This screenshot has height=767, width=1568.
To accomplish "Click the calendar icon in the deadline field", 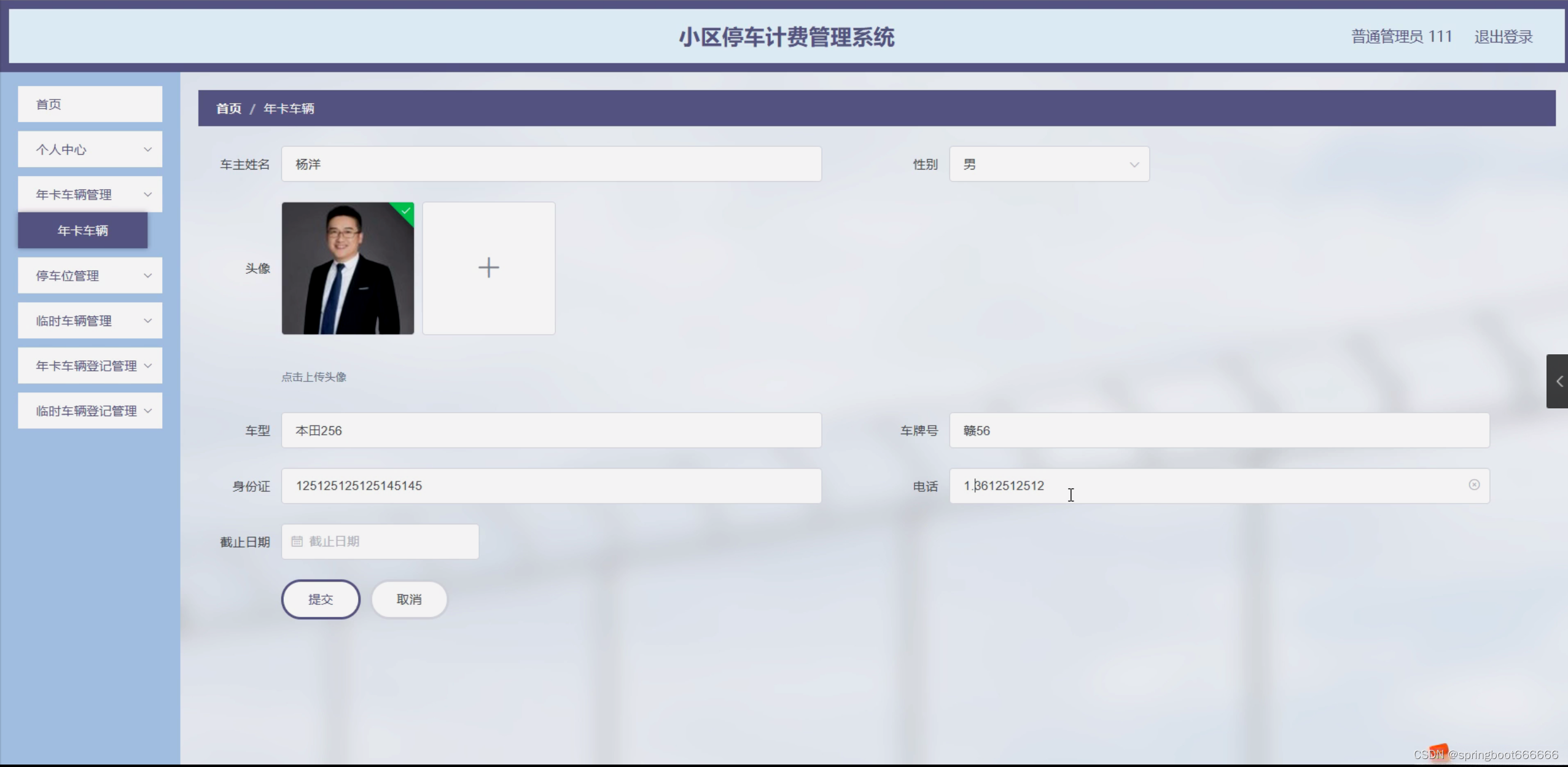I will coord(297,541).
